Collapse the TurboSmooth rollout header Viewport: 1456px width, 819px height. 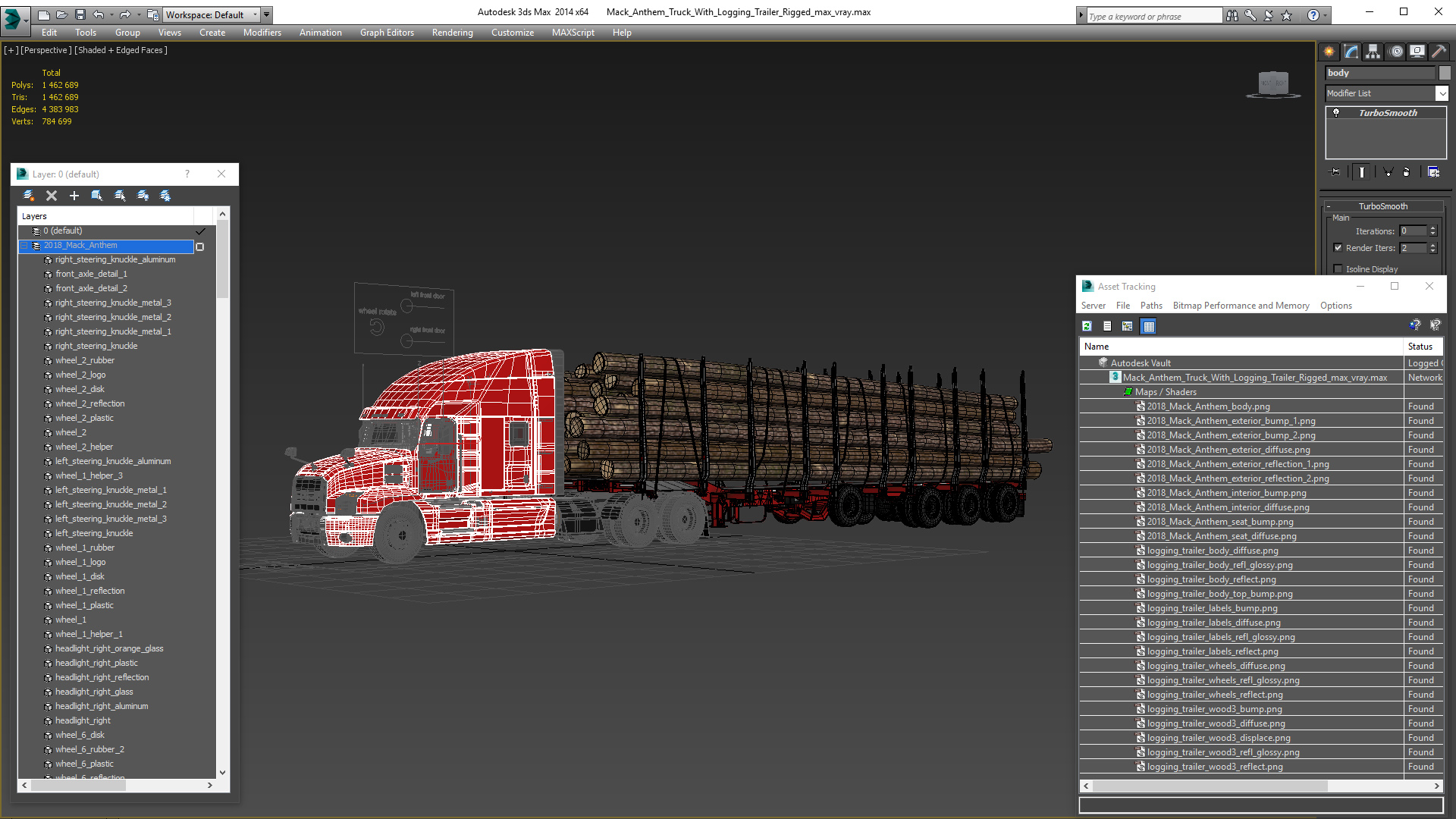(1382, 206)
